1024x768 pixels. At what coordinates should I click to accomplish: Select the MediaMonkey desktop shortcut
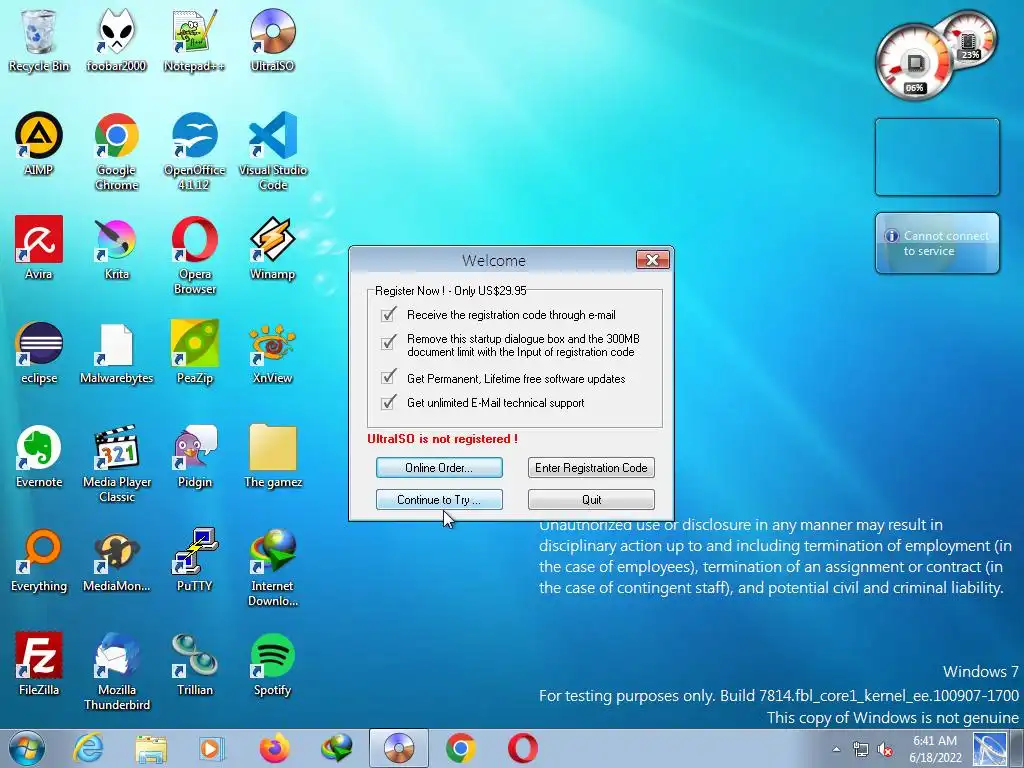click(x=116, y=560)
